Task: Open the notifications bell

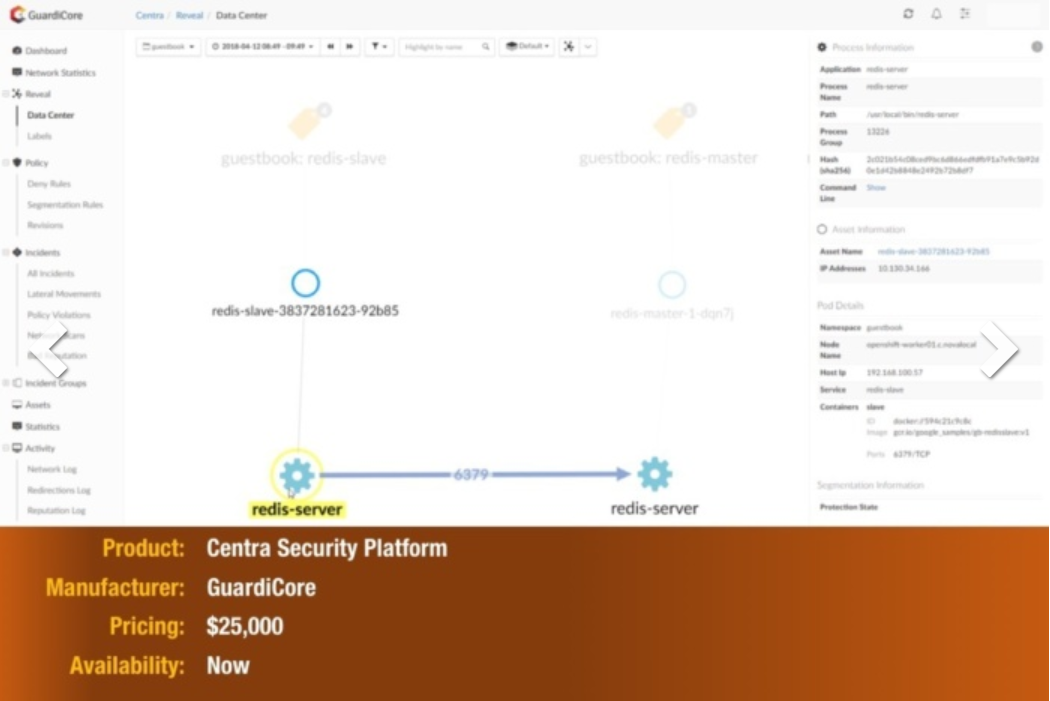Action: pyautogui.click(x=936, y=13)
